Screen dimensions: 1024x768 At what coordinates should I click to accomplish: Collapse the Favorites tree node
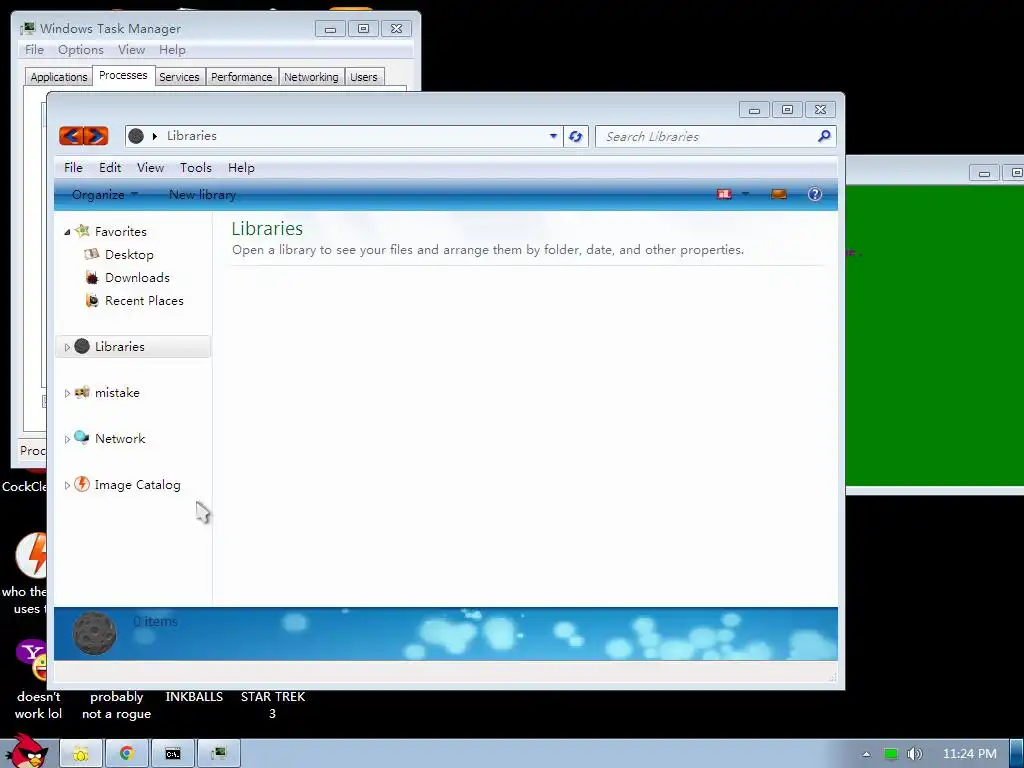click(x=67, y=232)
